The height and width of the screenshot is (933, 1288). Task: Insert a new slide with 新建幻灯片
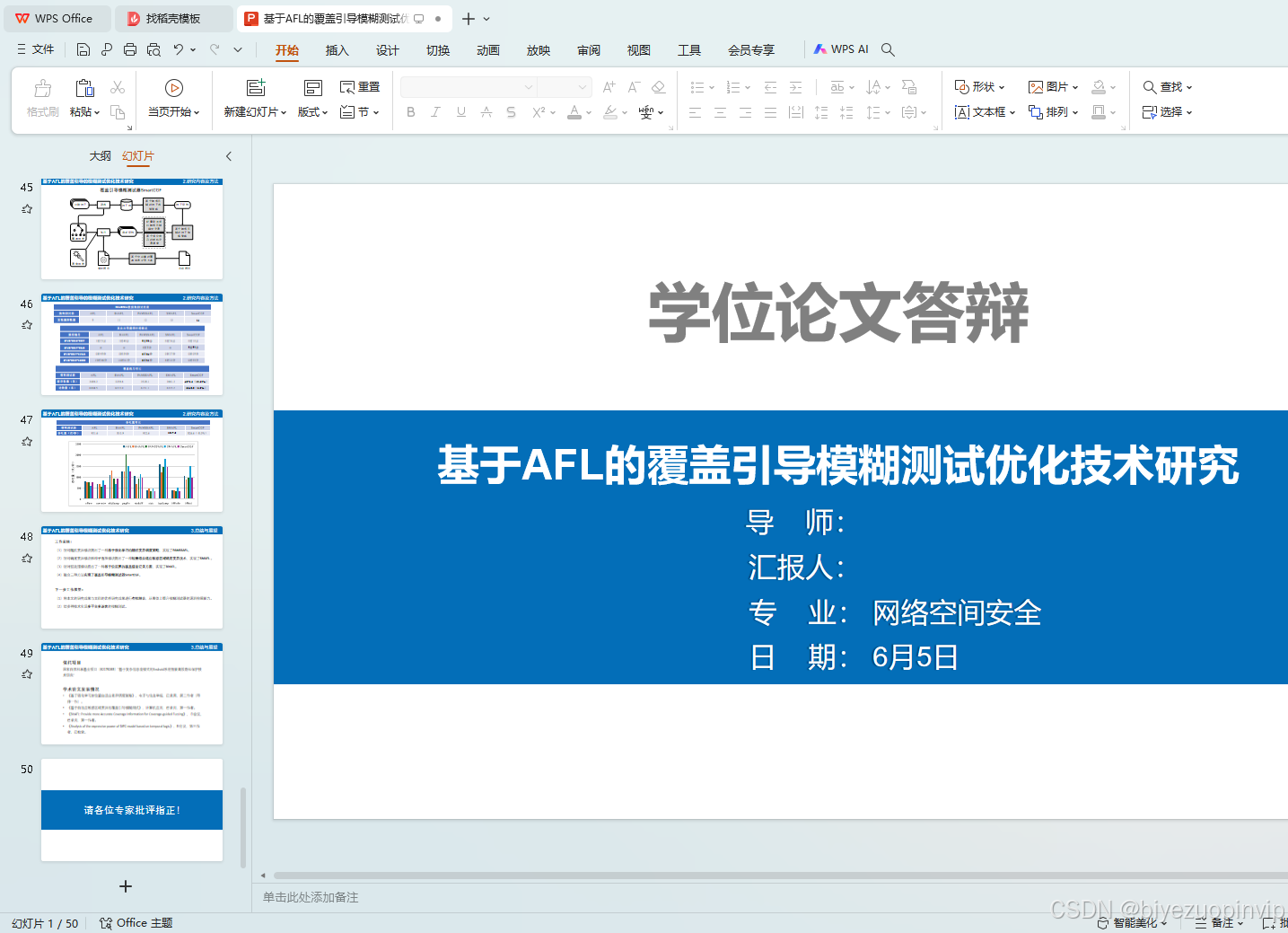(254, 99)
